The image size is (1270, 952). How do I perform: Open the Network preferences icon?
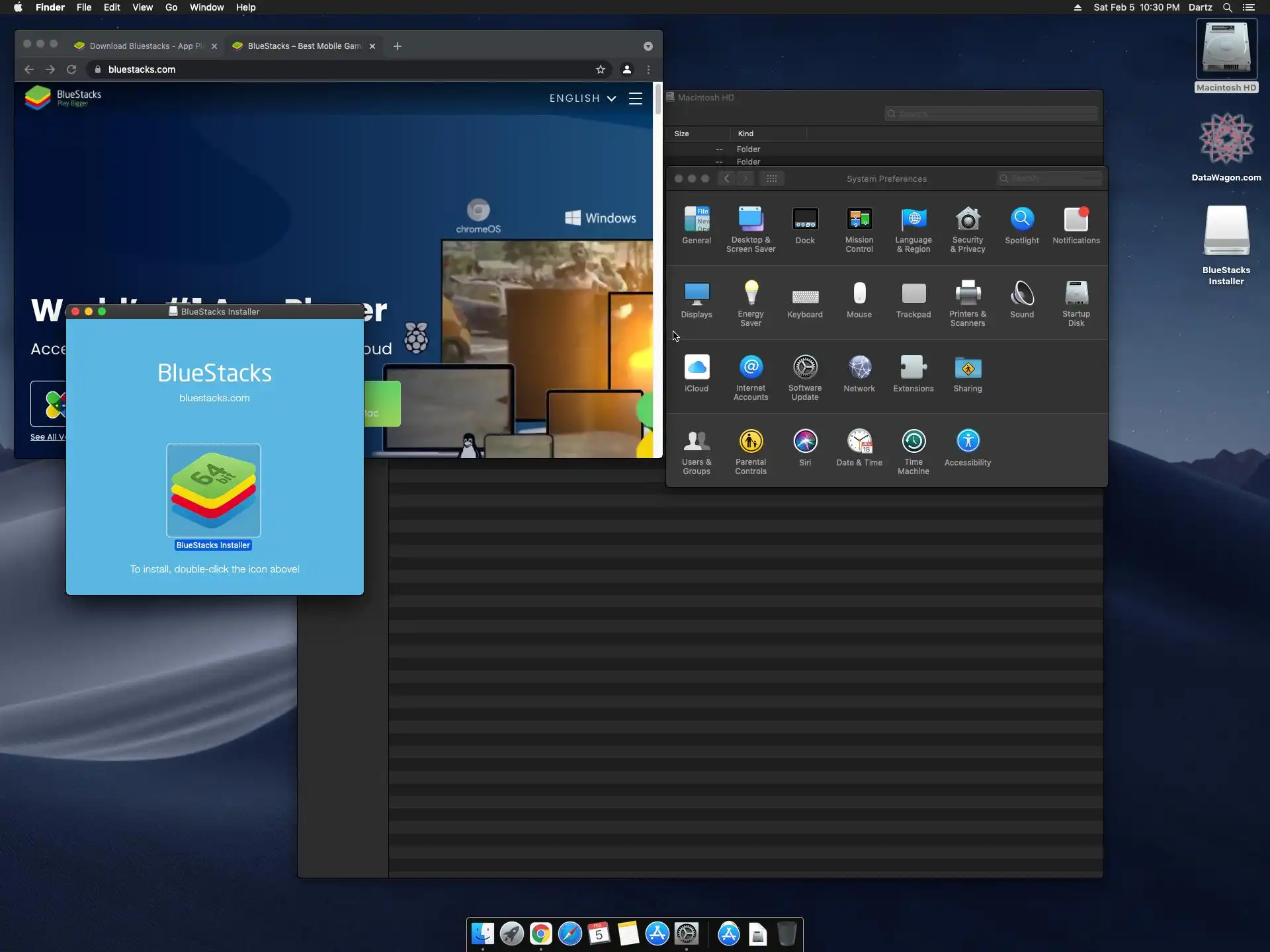(859, 368)
